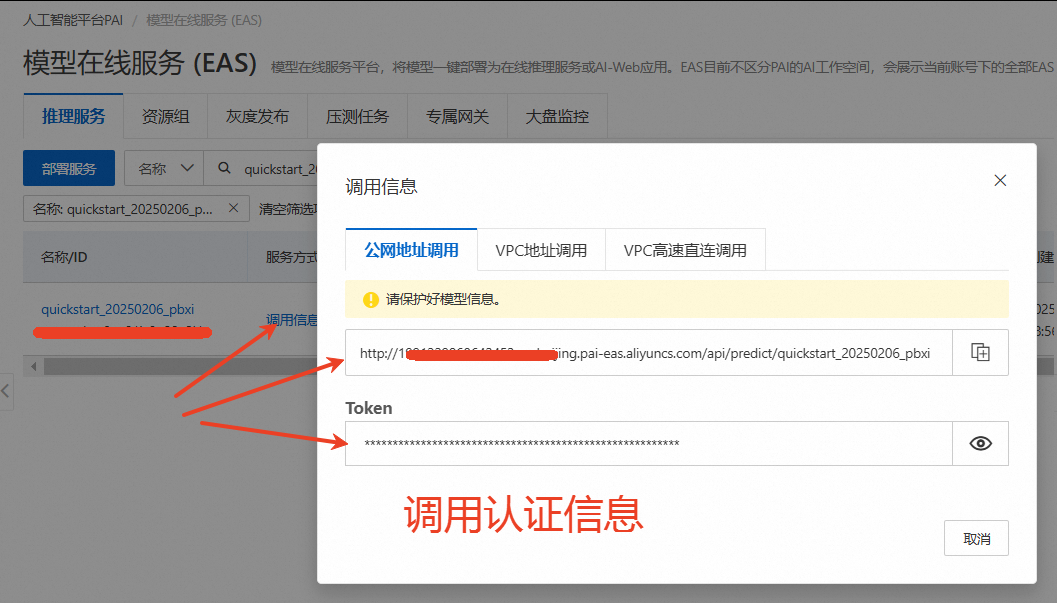Open the 灰度发布 tab
Screen dimensions: 1057x603
click(257, 116)
